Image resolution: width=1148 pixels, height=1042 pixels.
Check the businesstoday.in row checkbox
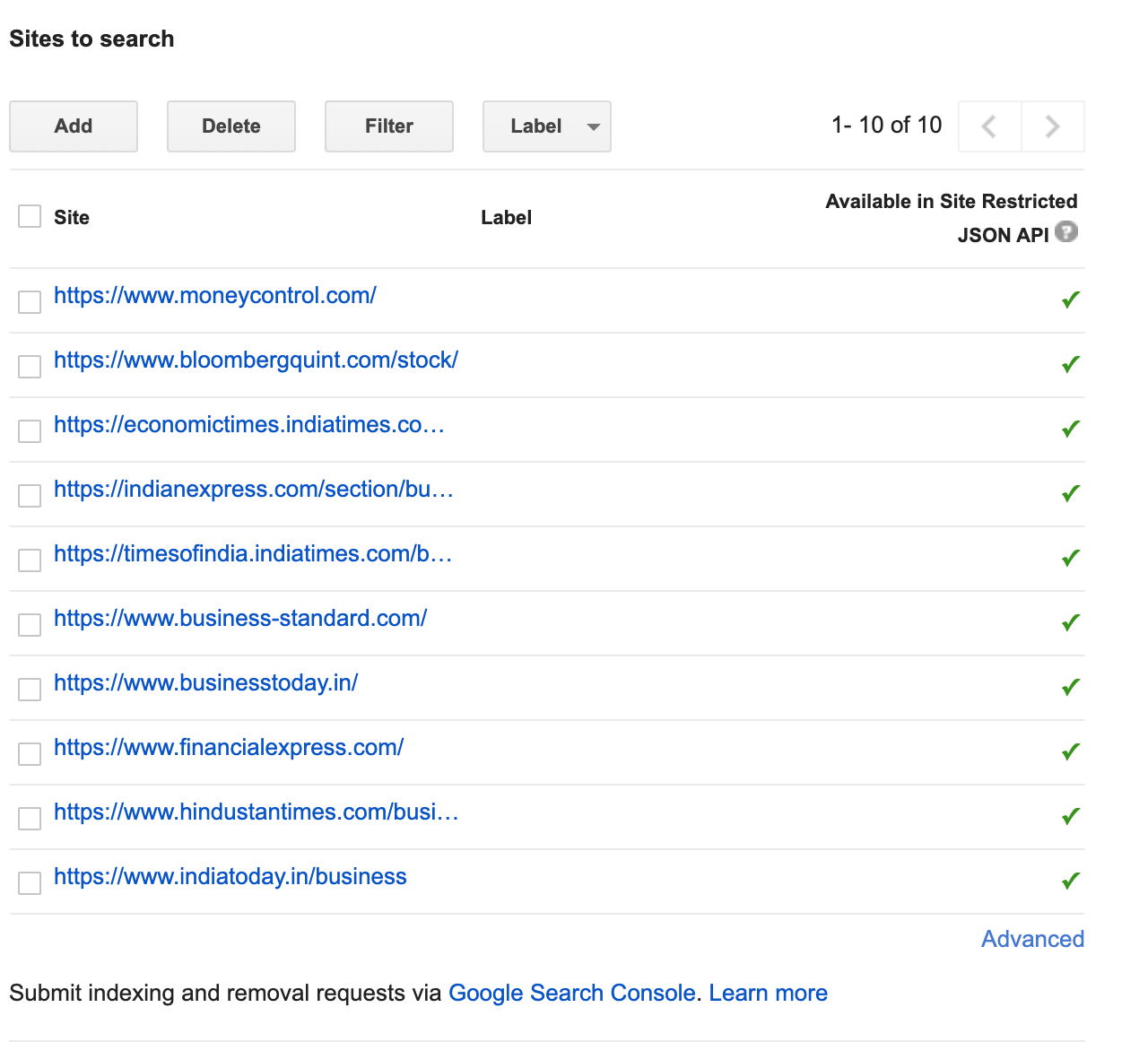(30, 690)
